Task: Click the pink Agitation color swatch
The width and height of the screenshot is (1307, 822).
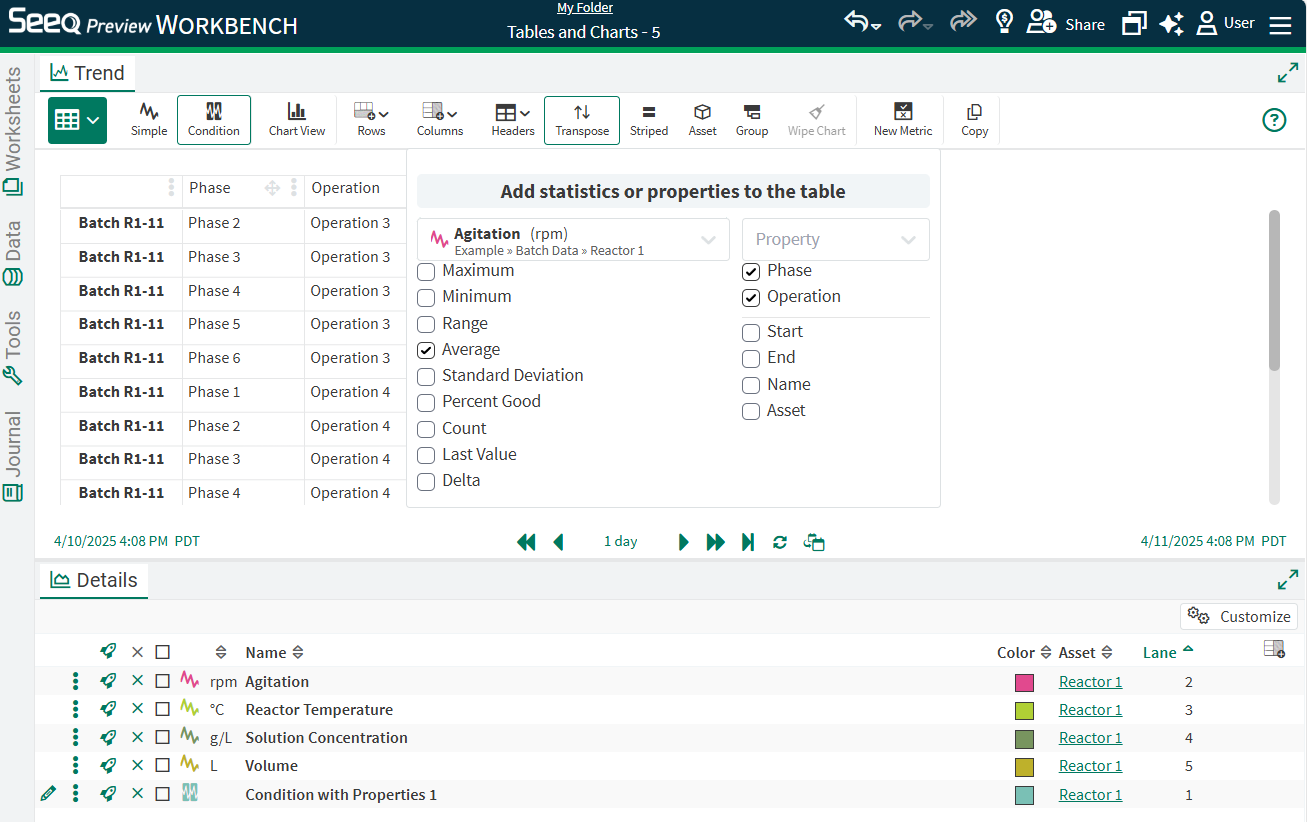Action: 1024,683
